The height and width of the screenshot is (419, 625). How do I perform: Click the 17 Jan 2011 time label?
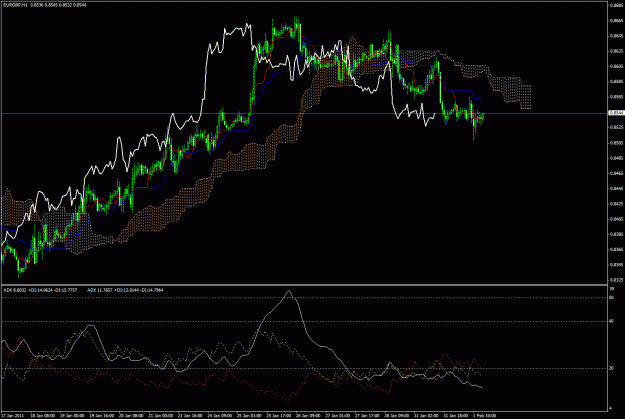click(x=12, y=415)
